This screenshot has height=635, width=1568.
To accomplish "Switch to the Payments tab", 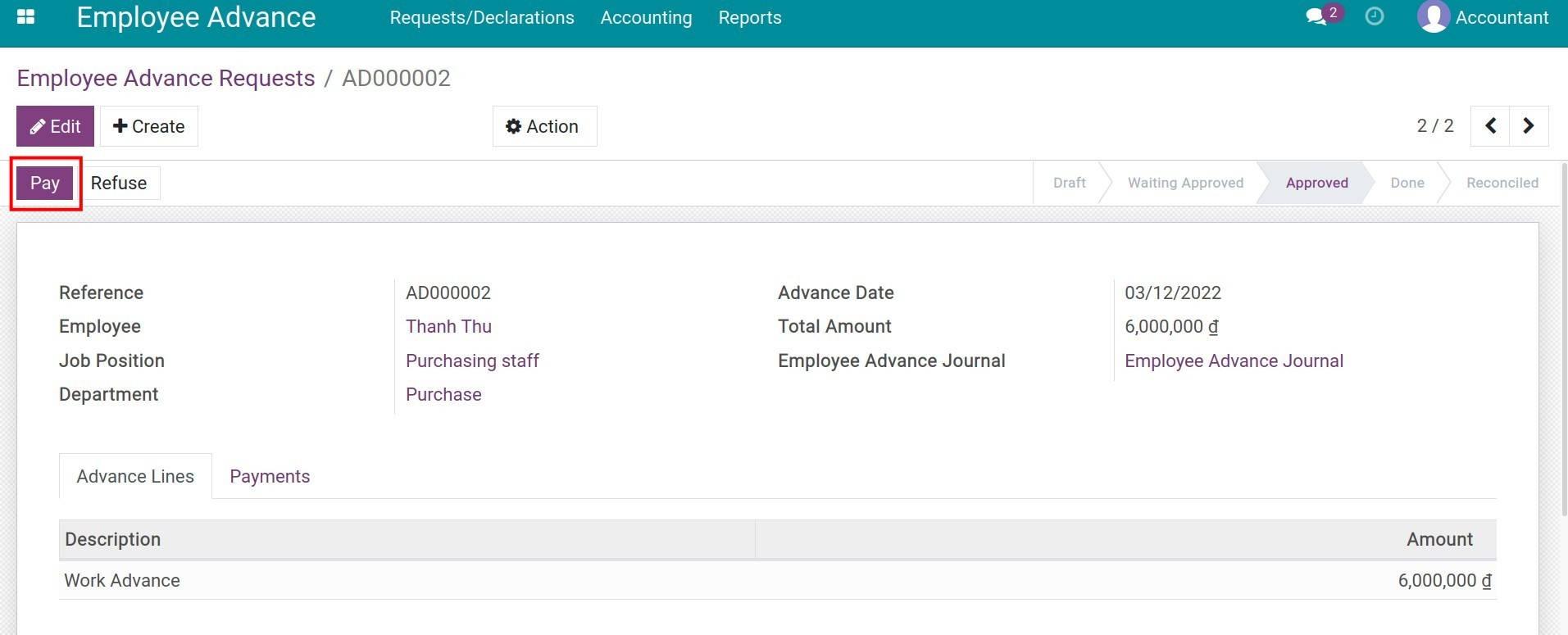I will pos(270,477).
